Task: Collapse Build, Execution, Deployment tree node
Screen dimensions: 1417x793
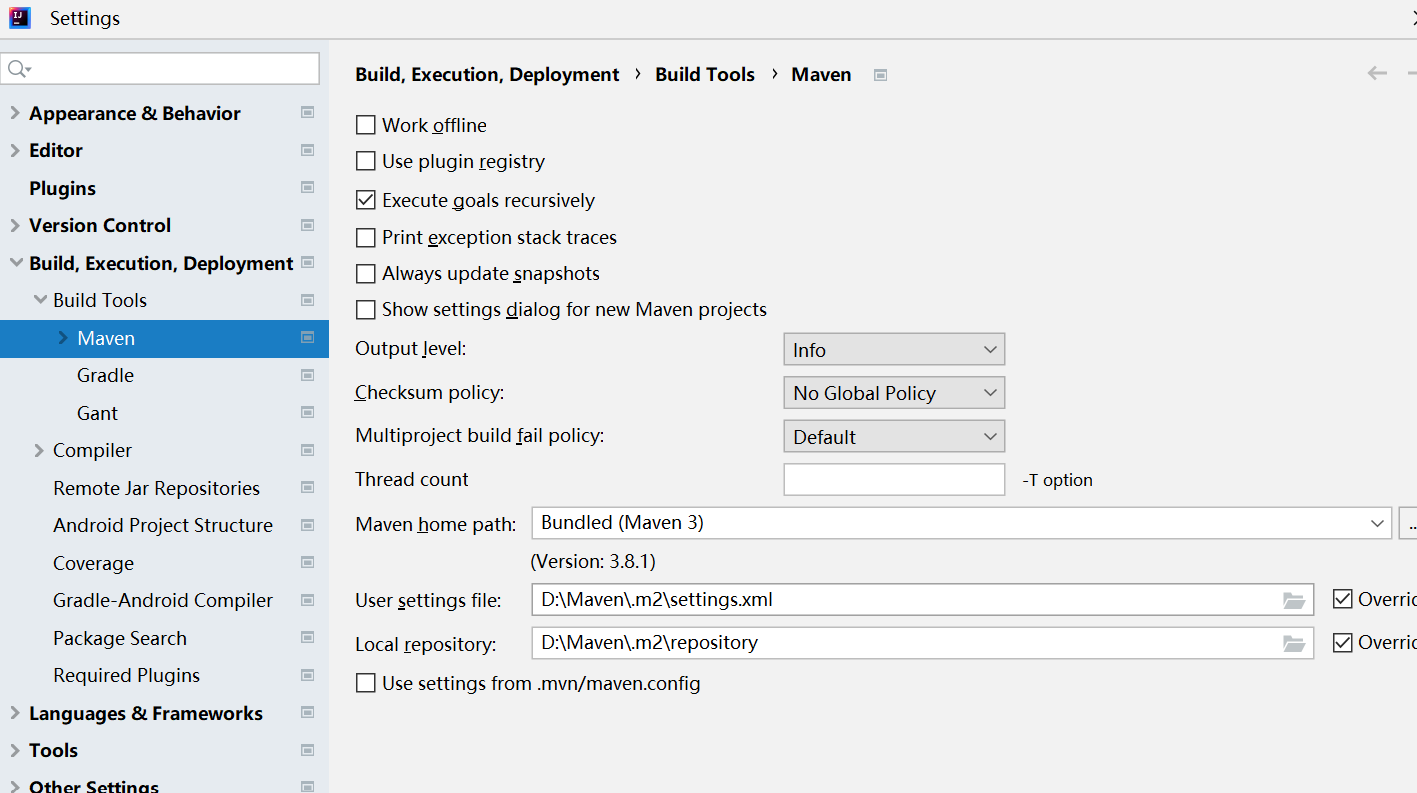Action: (15, 263)
